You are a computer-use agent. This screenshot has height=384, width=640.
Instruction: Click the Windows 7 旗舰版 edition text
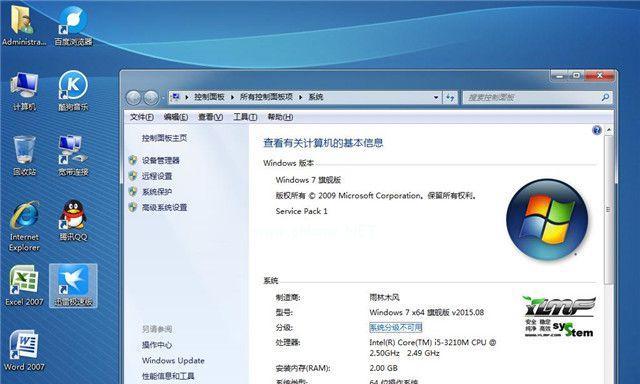click(308, 180)
